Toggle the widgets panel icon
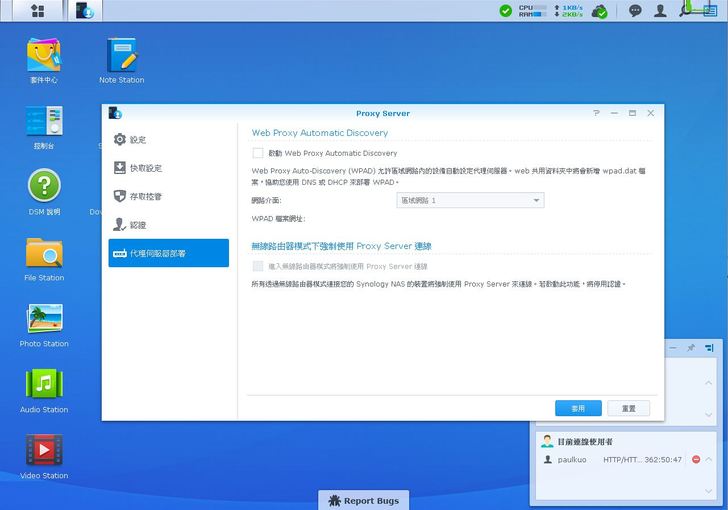728x510 pixels. [x=710, y=11]
